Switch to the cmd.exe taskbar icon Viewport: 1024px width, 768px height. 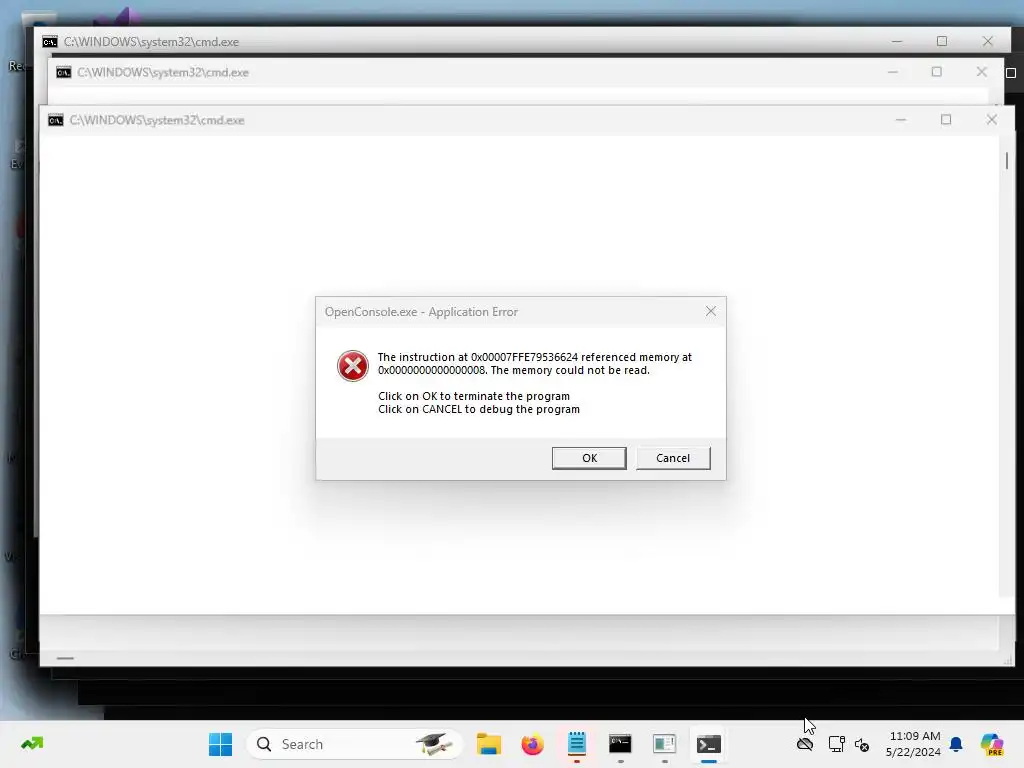(x=620, y=744)
